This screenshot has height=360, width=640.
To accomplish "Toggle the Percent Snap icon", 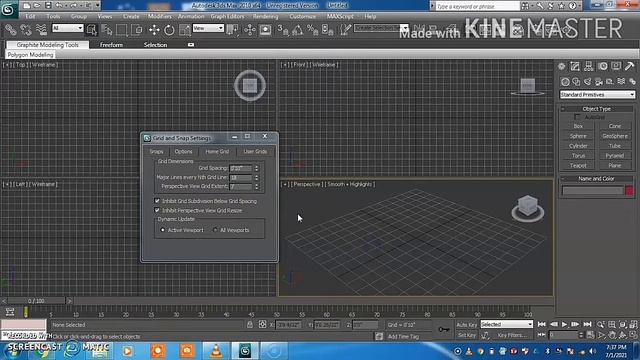I will click(313, 29).
